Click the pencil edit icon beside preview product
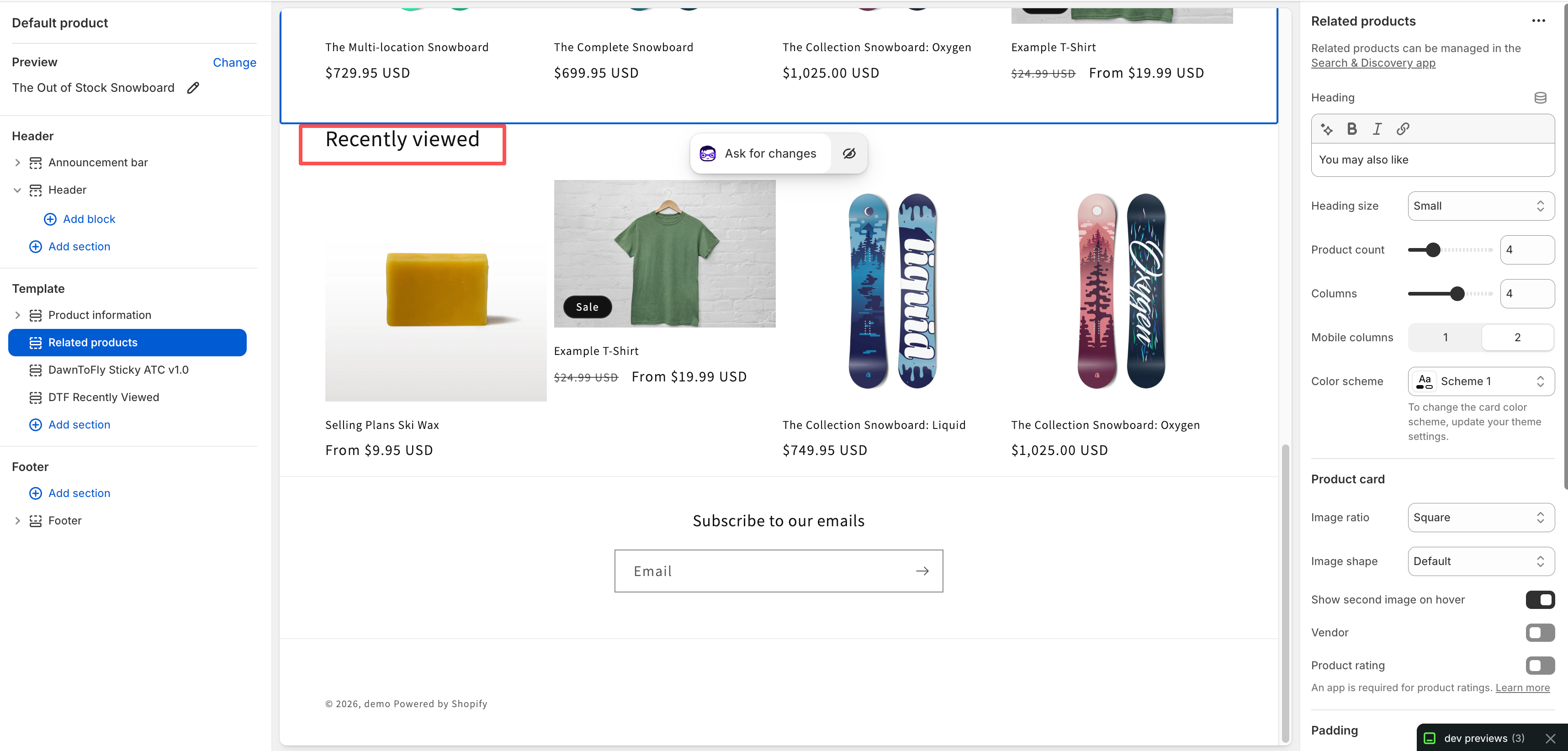Viewport: 1568px width, 751px height. (x=193, y=88)
